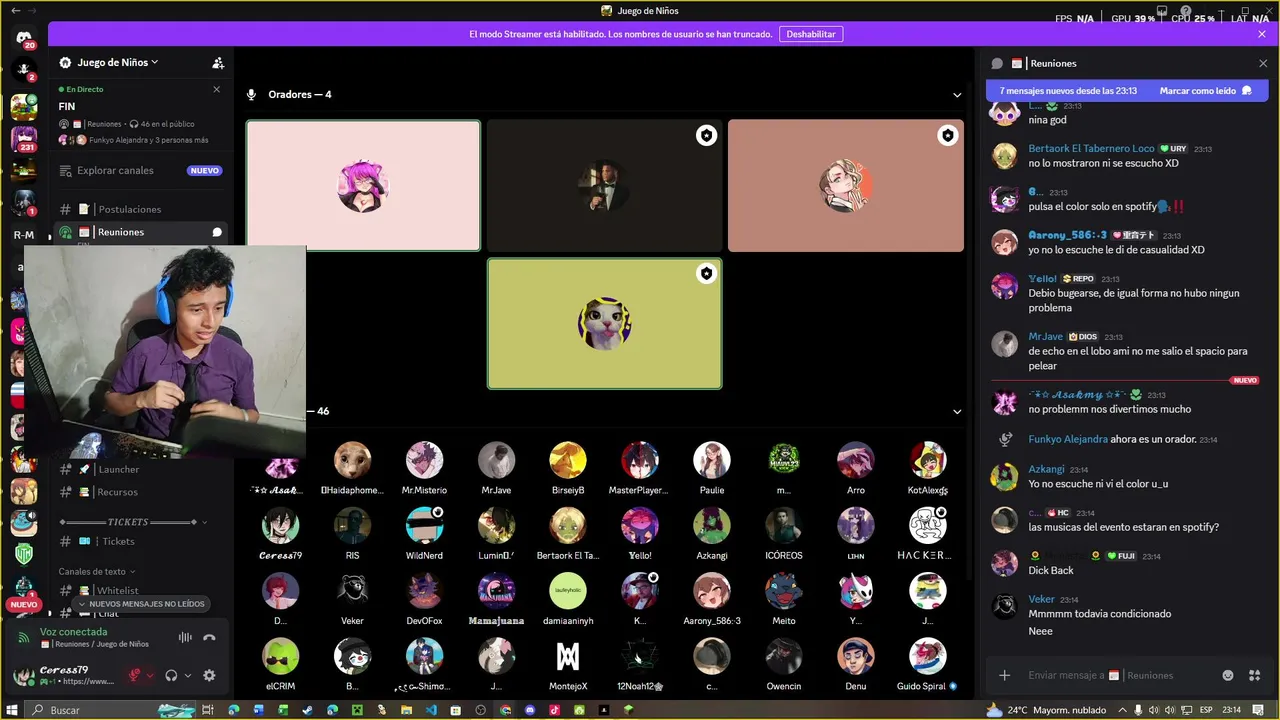Open the emoji picker in message box

[x=1230, y=675]
